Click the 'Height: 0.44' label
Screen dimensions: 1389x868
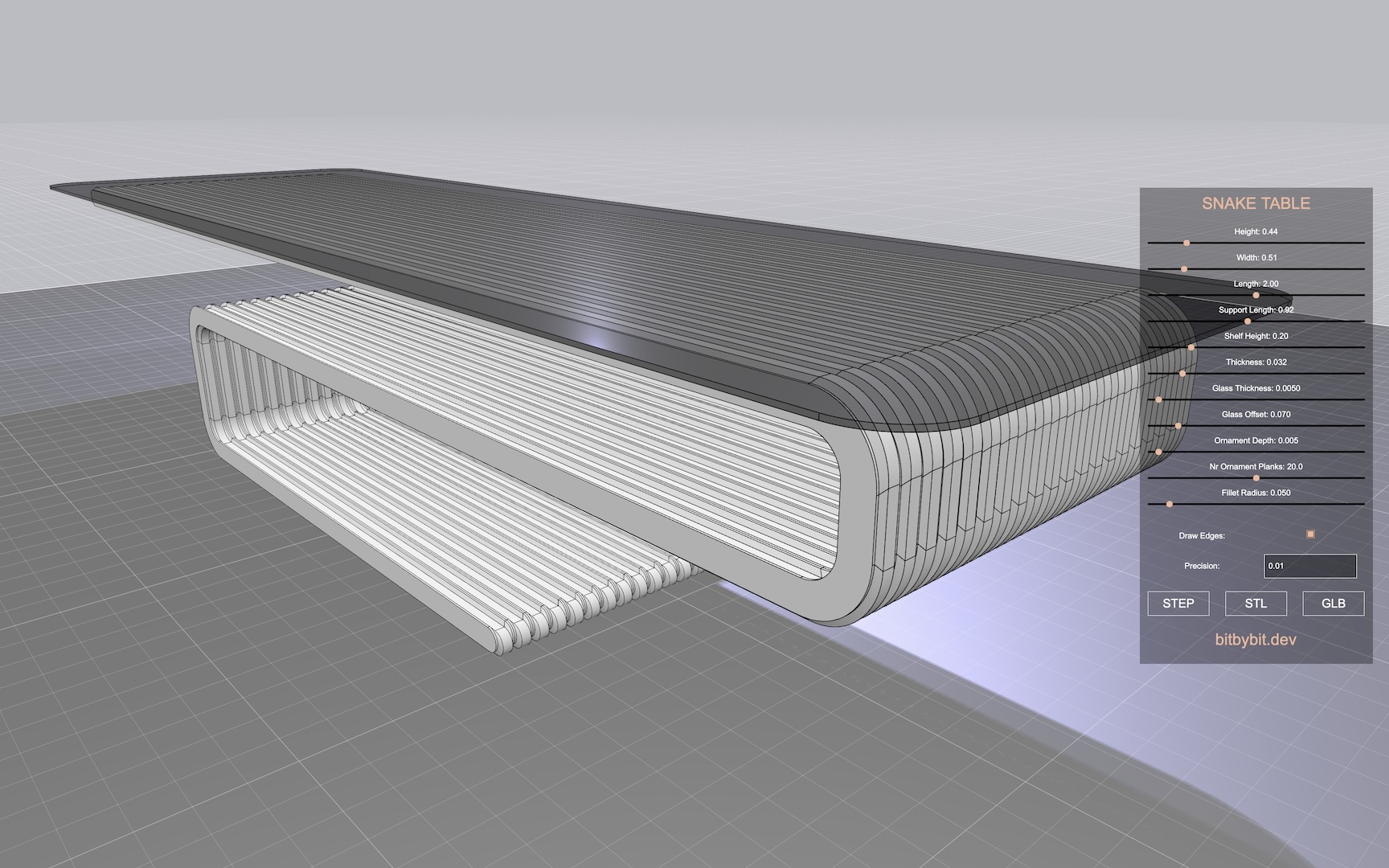coord(1256,231)
